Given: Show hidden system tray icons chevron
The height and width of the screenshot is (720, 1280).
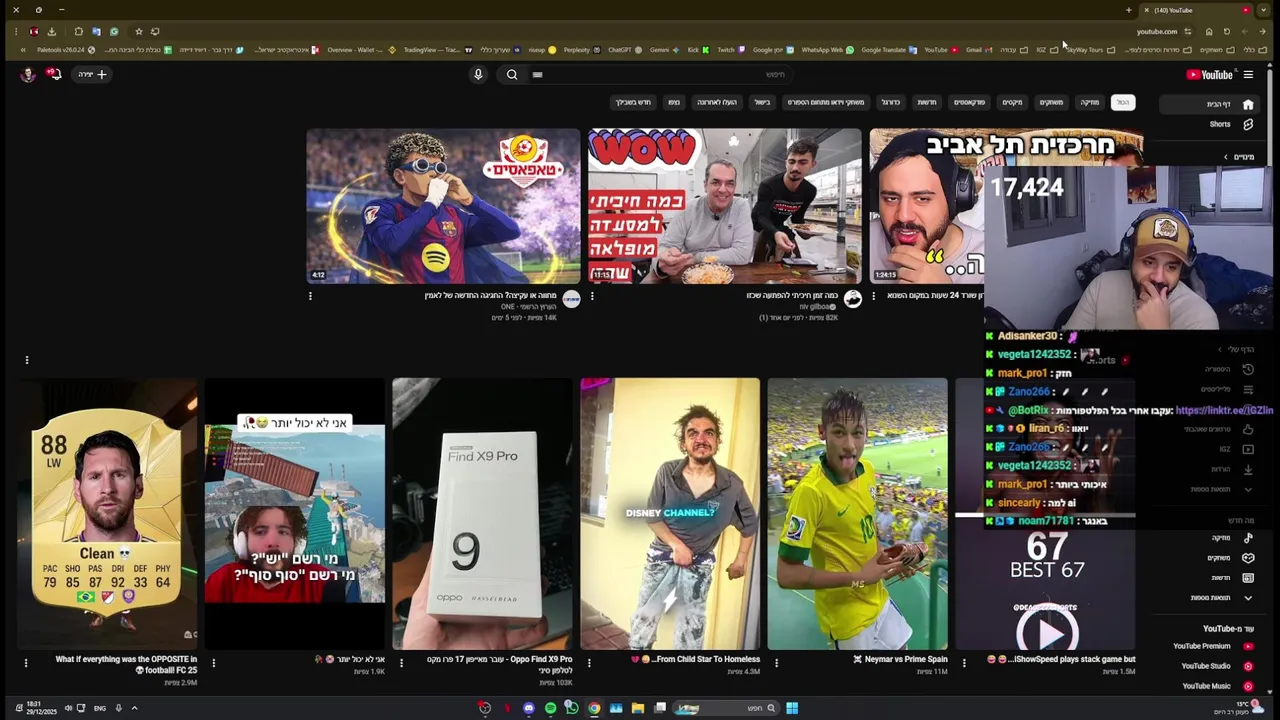Looking at the screenshot, I should (x=134, y=708).
